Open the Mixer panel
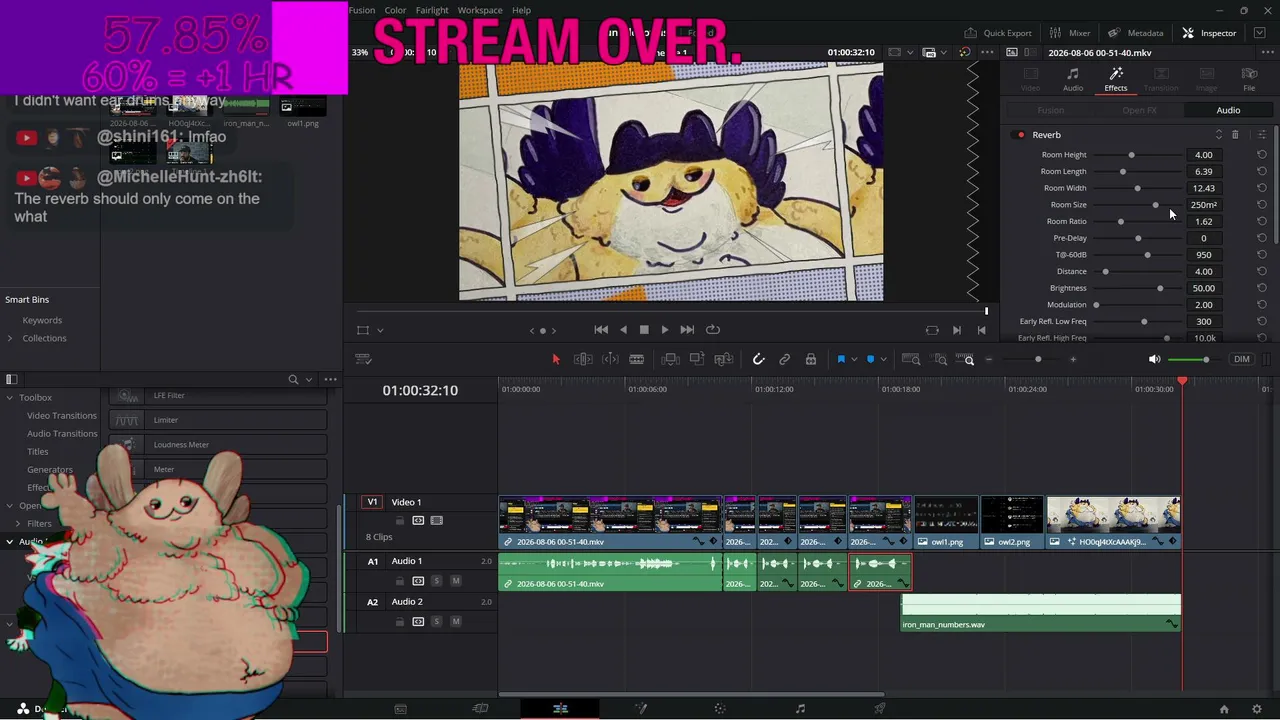The image size is (1280, 720). 1070,33
